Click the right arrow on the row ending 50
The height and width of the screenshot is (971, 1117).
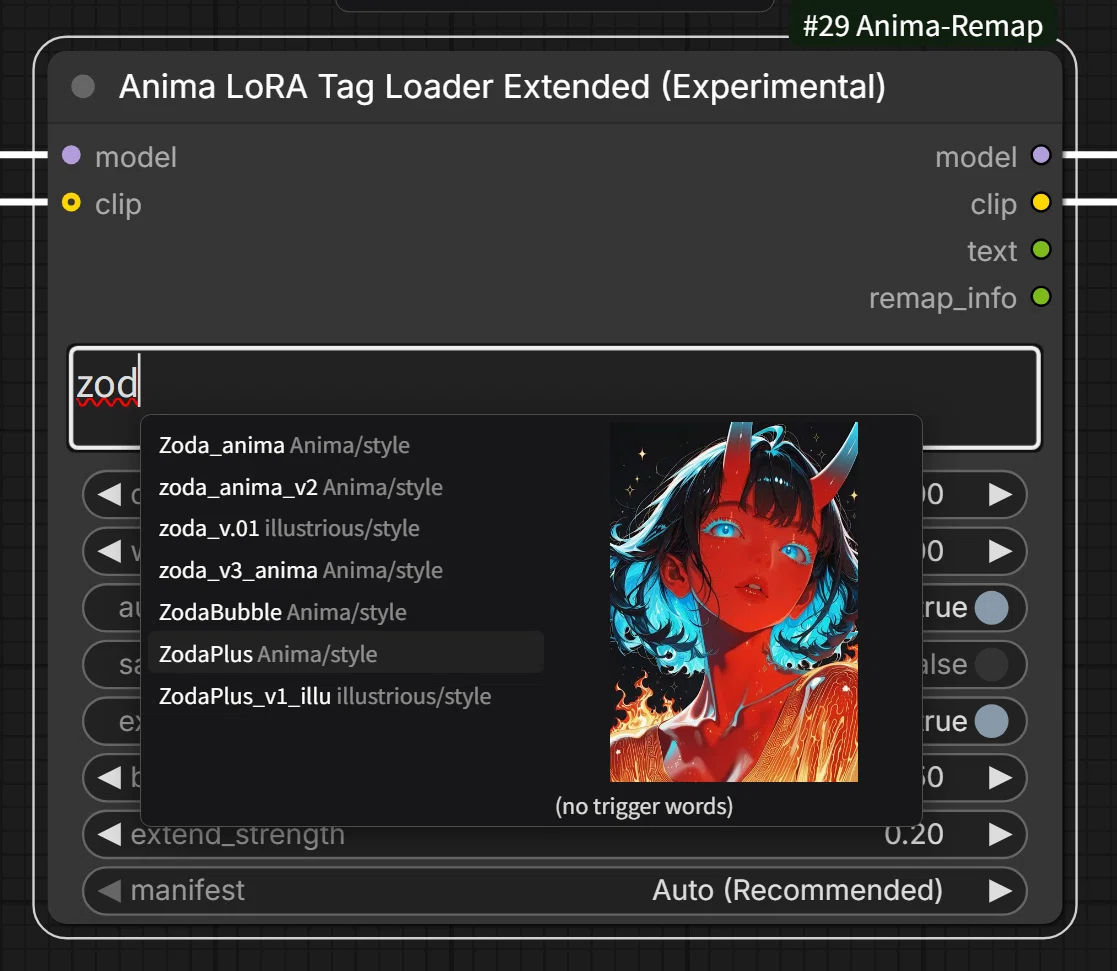coord(1000,777)
